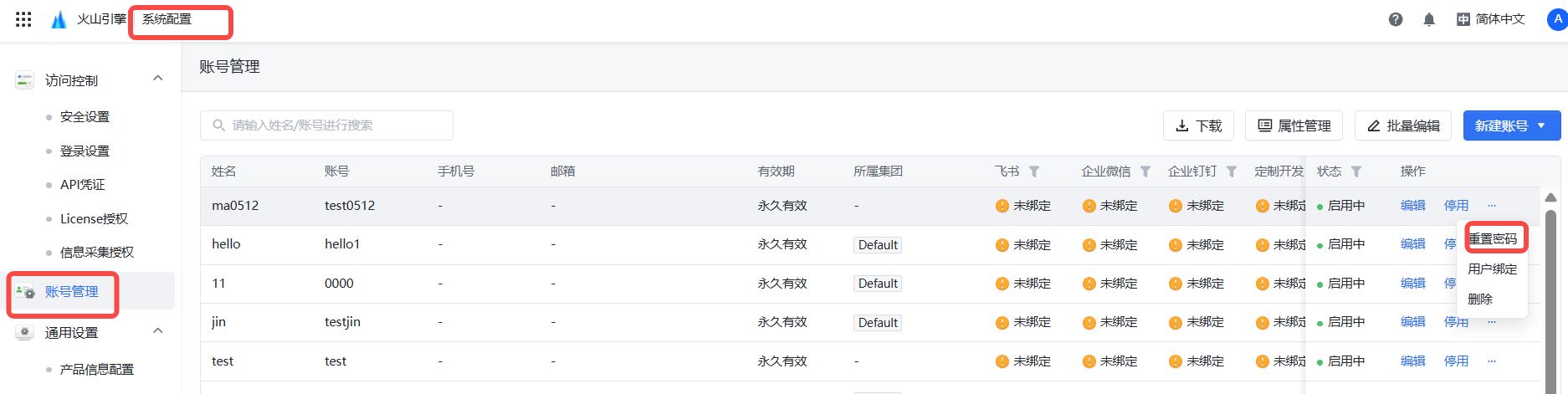Collapse the 访问控制 menu section

(x=157, y=79)
